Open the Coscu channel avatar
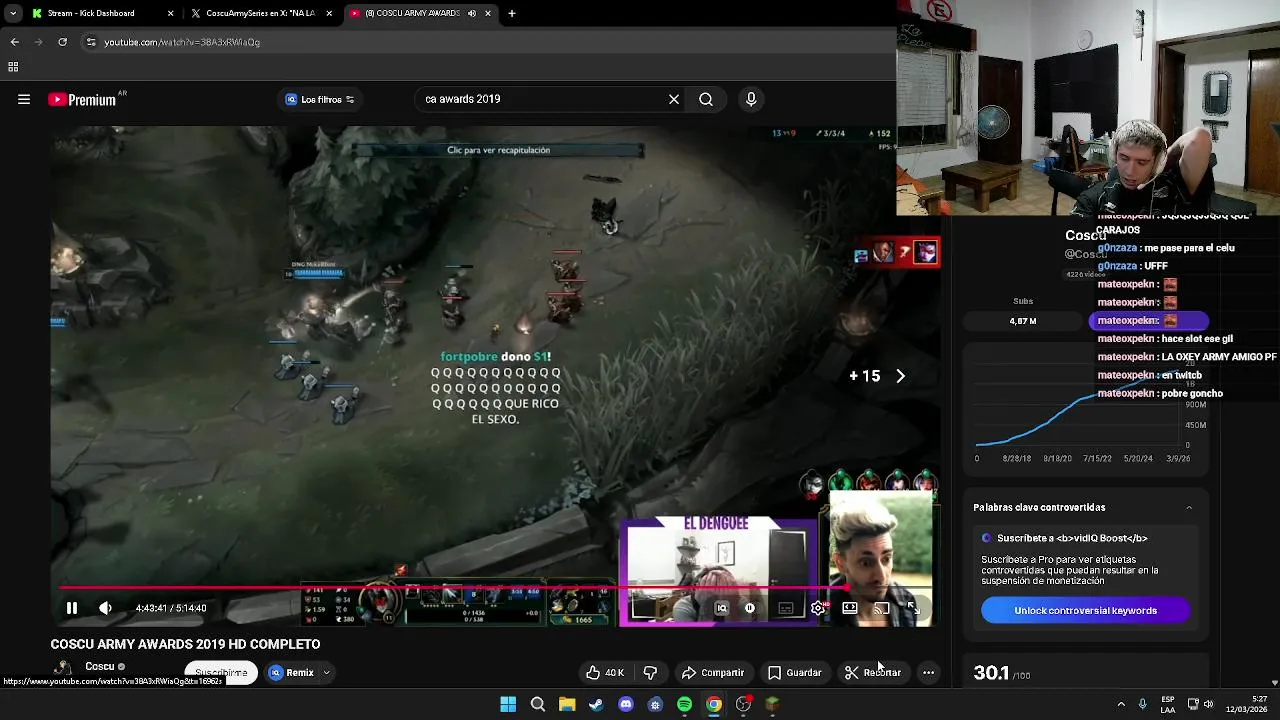Image resolution: width=1280 pixels, height=720 pixels. pyautogui.click(x=64, y=669)
